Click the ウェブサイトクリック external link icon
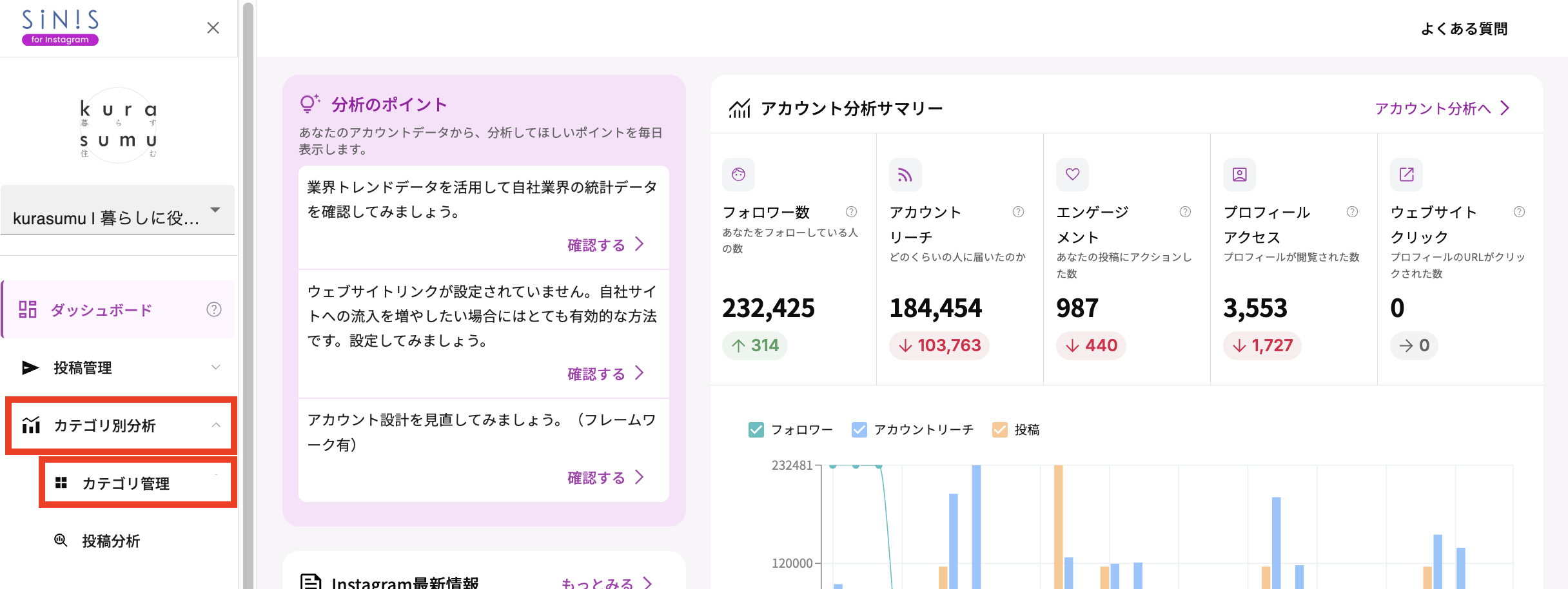Screen dimensions: 1568x589 [1406, 174]
